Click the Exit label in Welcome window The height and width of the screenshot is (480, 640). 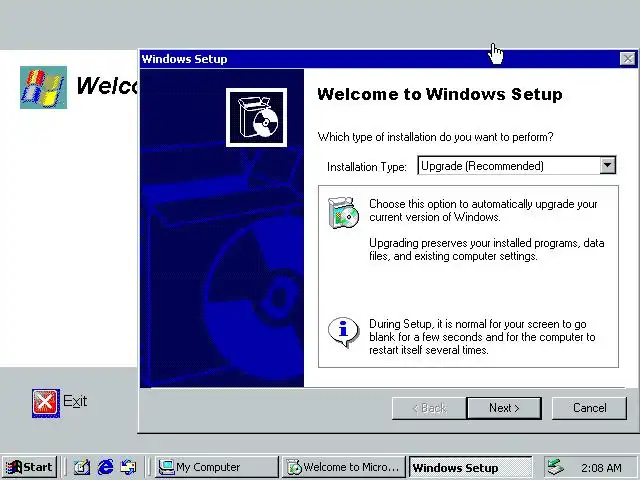click(x=75, y=401)
